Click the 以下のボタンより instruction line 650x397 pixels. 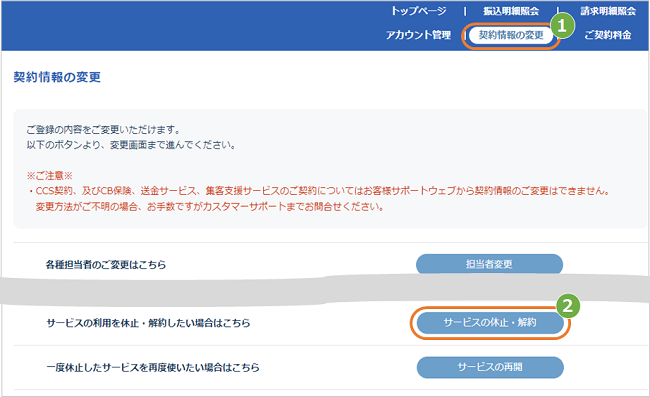pos(131,145)
